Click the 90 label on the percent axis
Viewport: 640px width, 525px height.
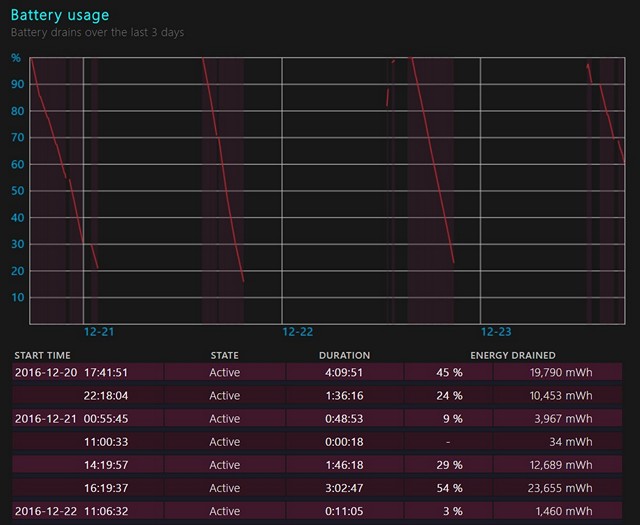click(18, 84)
